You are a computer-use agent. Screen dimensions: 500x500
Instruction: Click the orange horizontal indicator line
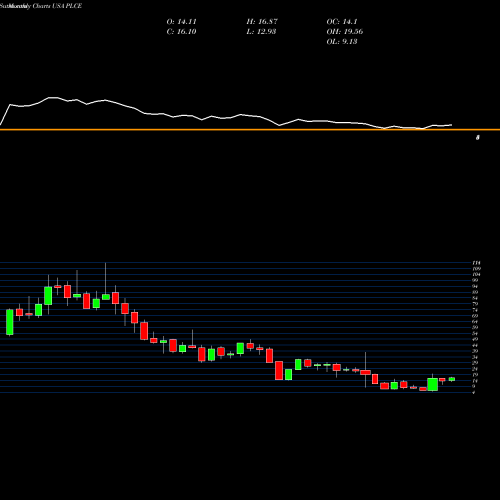(x=250, y=129)
